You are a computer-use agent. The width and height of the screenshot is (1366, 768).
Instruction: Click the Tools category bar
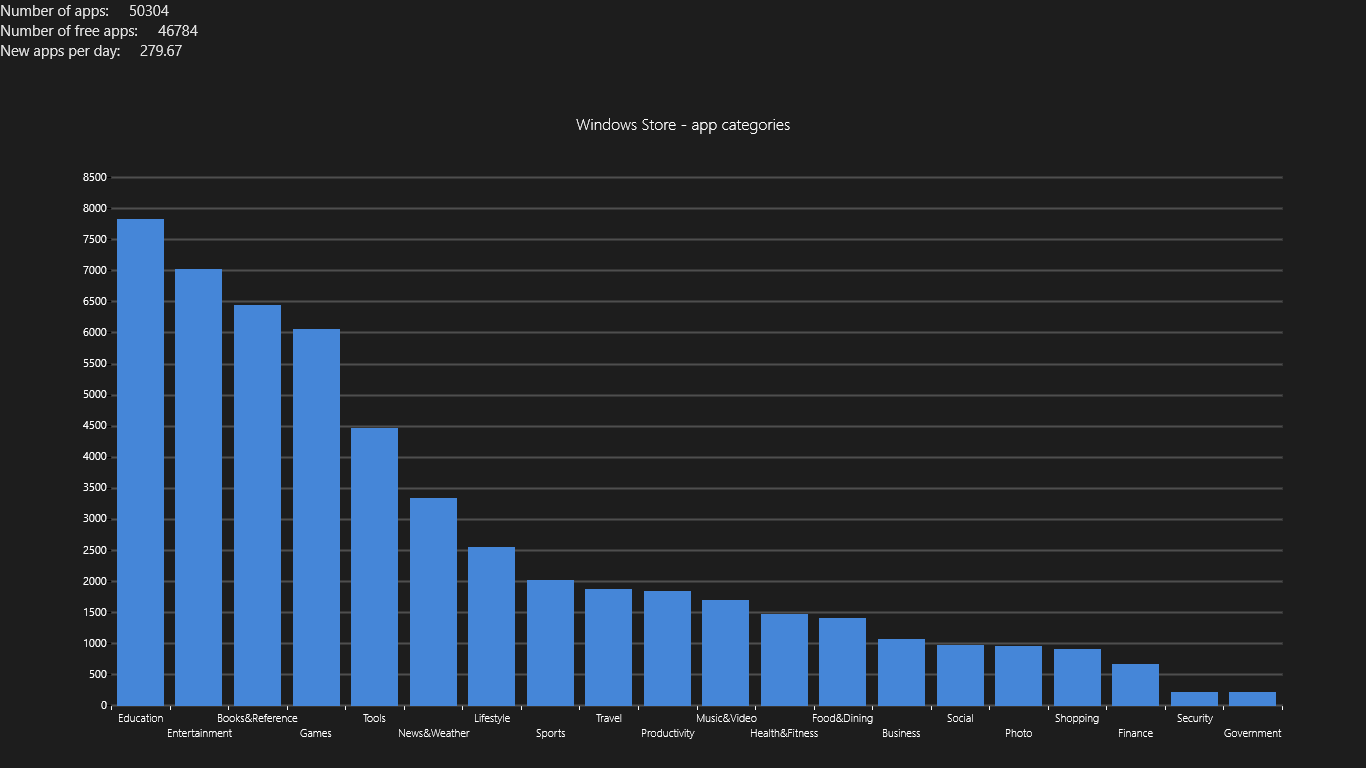374,566
